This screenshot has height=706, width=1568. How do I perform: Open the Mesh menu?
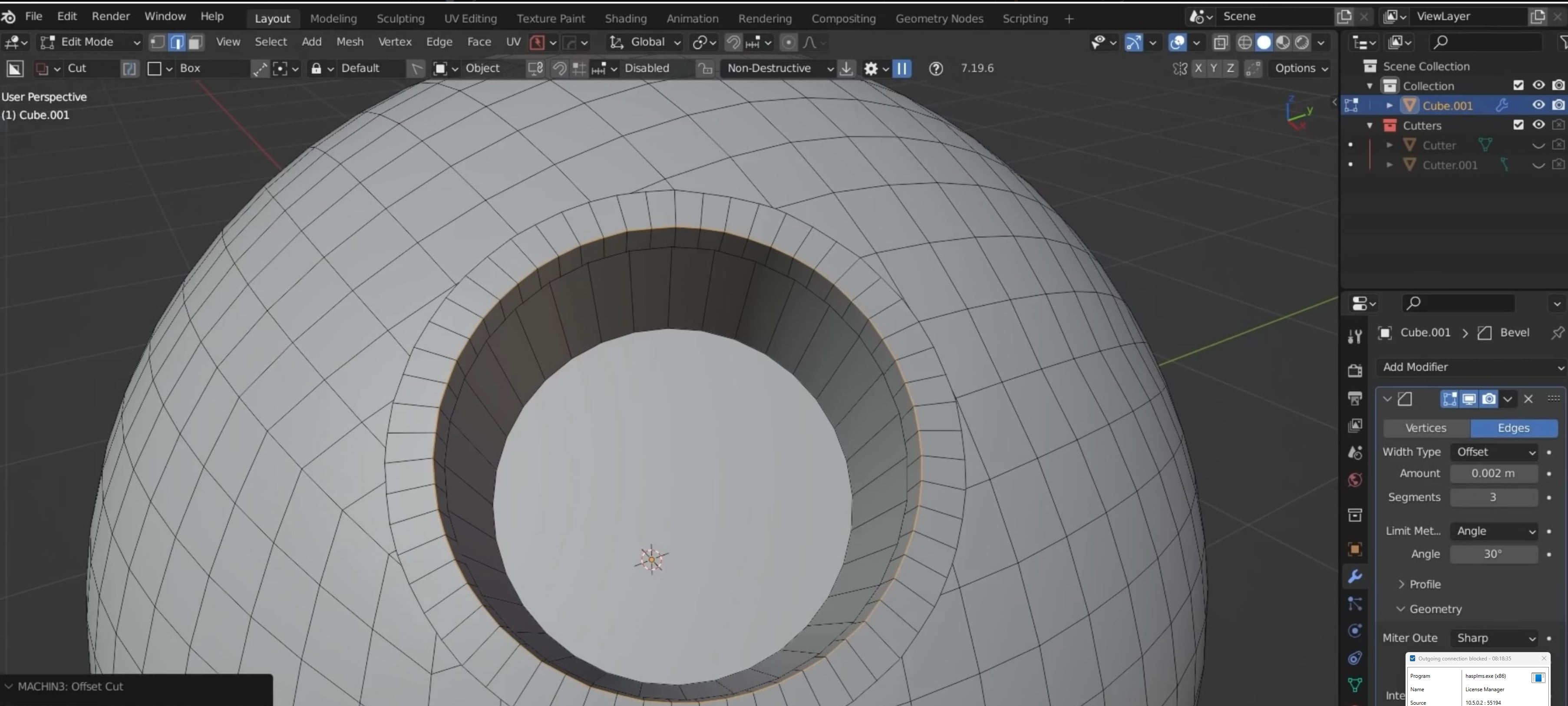pyautogui.click(x=350, y=42)
